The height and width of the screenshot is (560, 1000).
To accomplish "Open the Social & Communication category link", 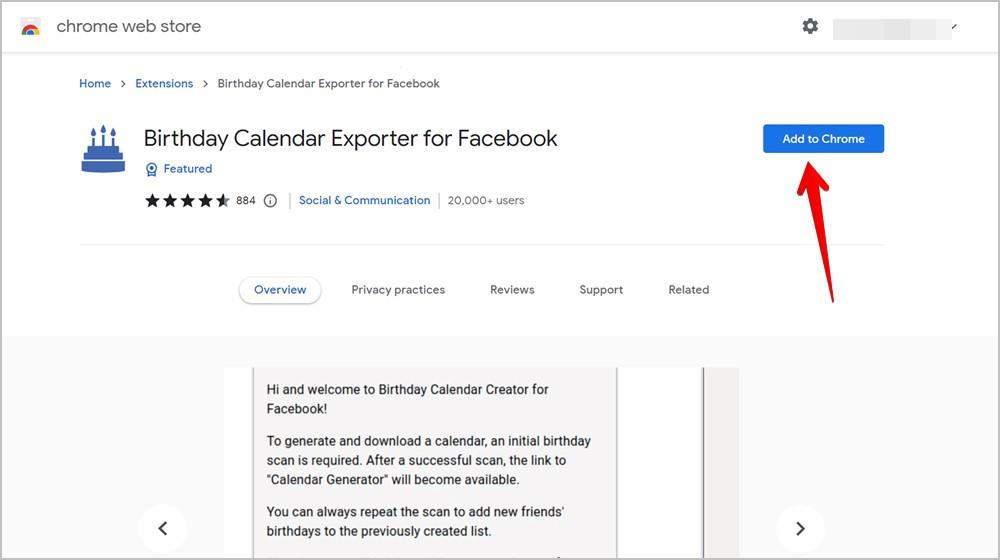I will pos(364,200).
